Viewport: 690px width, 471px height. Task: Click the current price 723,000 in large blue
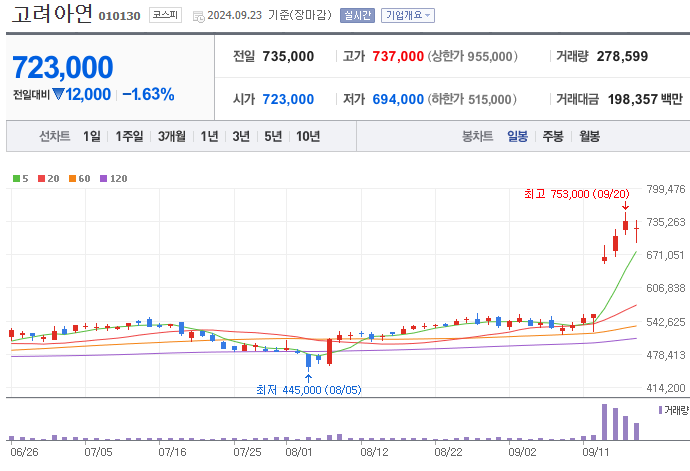(x=62, y=67)
